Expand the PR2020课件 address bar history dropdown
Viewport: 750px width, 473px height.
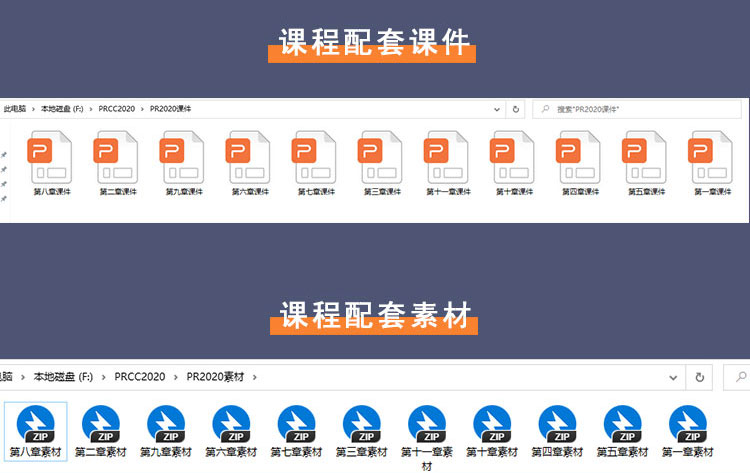pos(497,108)
